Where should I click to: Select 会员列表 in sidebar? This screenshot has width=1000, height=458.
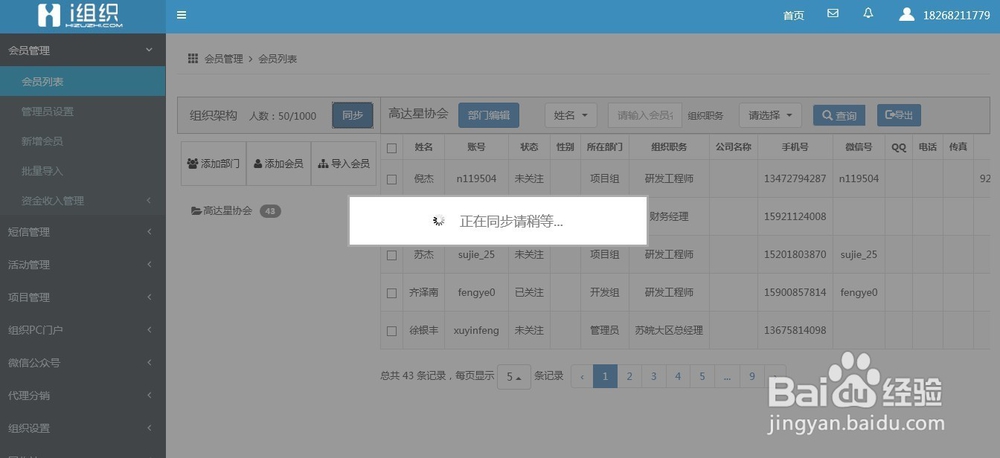83,82
